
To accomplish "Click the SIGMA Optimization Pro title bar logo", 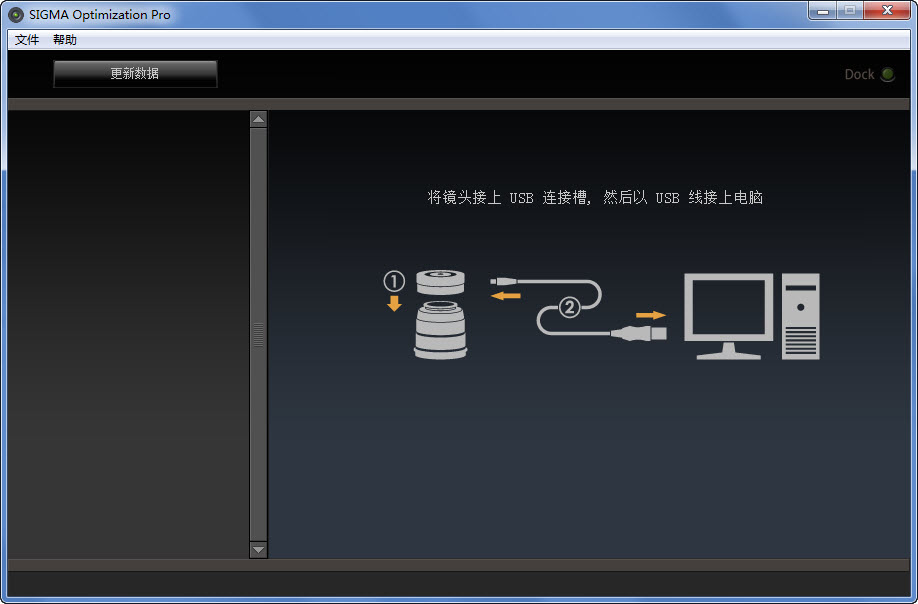I will pyautogui.click(x=15, y=14).
